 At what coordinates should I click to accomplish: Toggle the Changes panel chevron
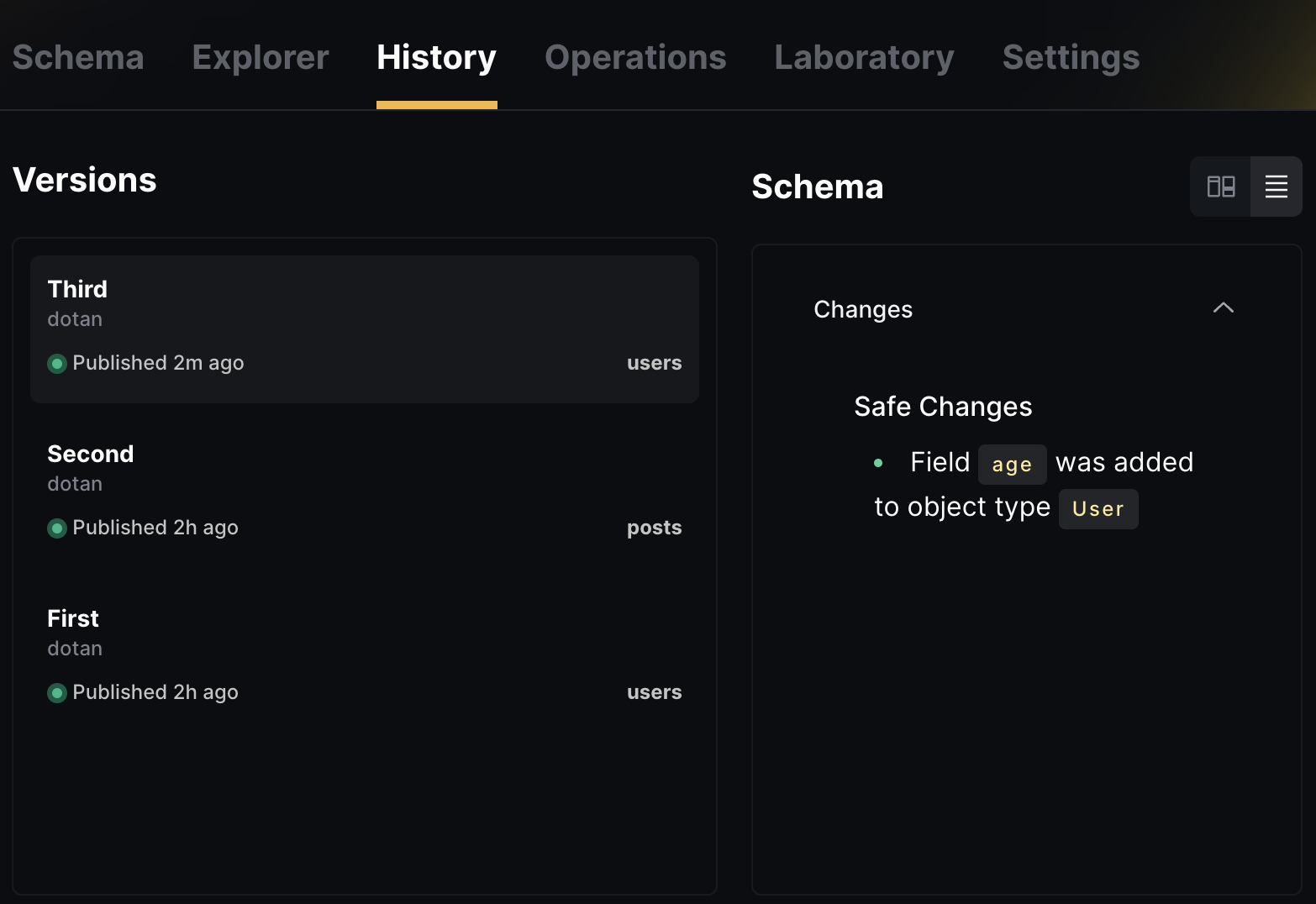pyautogui.click(x=1223, y=308)
